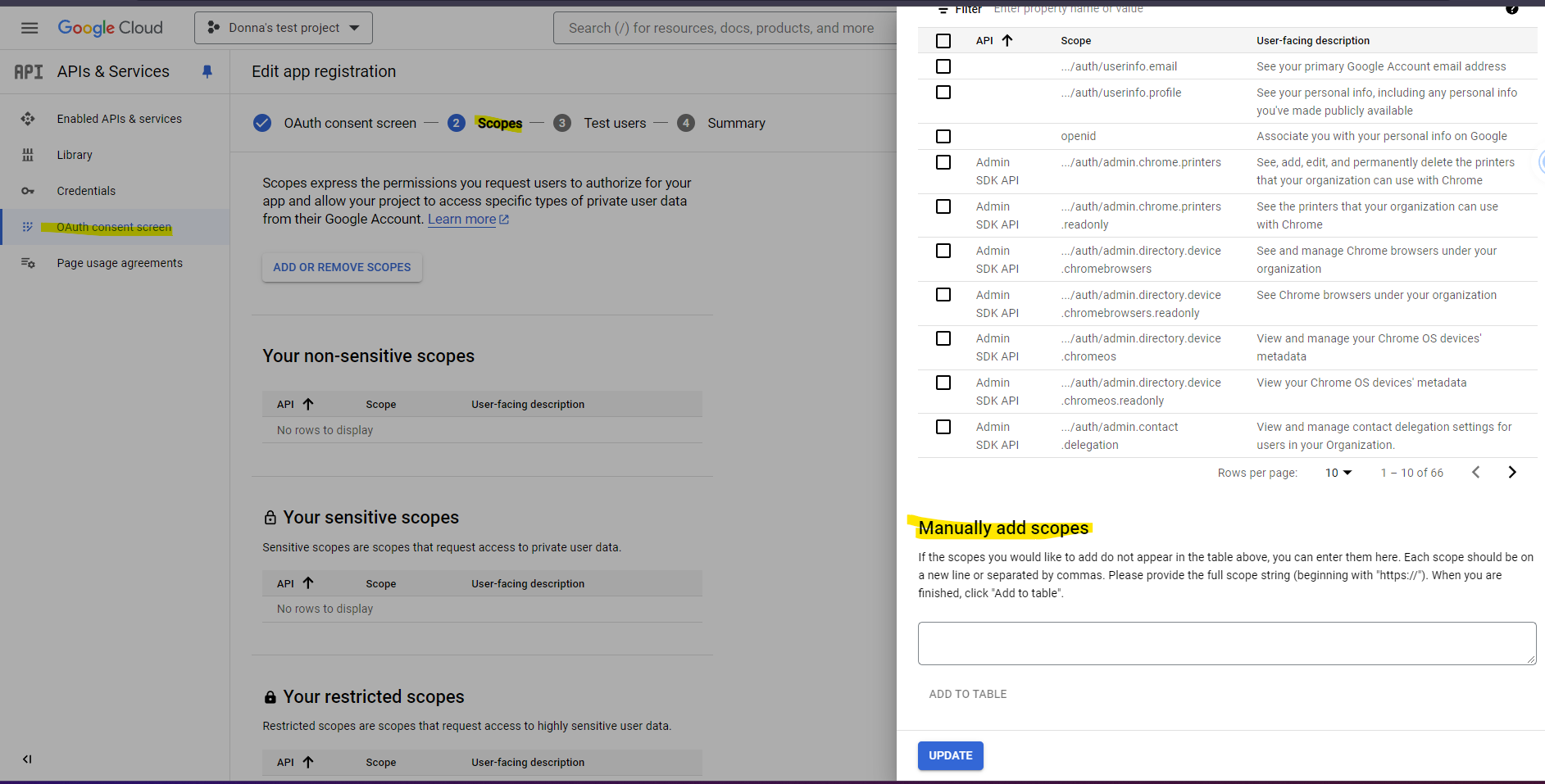Screen dimensions: 1545x784
Task: Sort by API arrow in scope panel header
Action: (1007, 40)
